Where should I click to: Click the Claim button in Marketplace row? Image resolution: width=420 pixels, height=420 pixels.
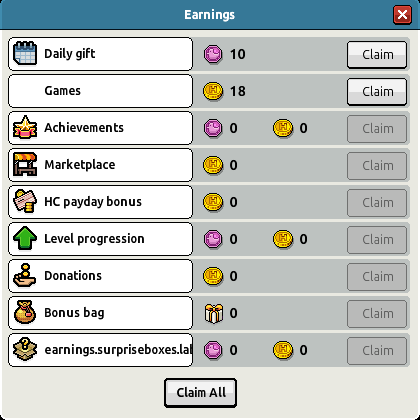377,166
